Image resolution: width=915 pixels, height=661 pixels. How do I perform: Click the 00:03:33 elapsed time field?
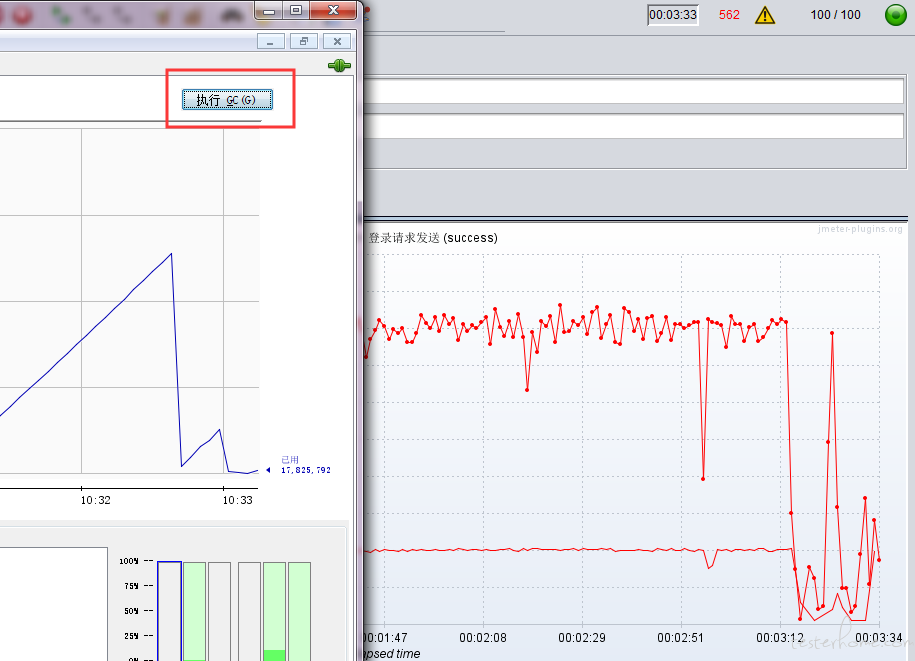pyautogui.click(x=673, y=15)
